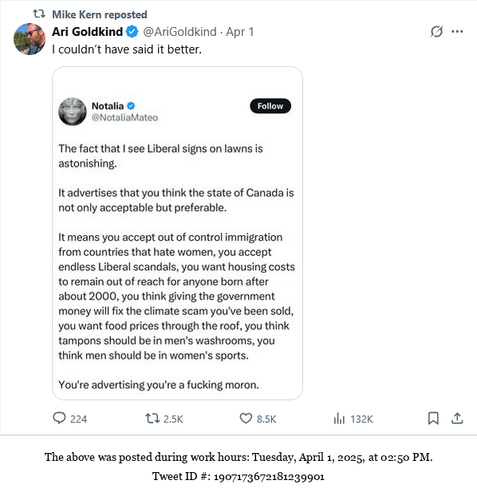Screen dimensions: 477x500
Task: Click the small repost icon beside Mike Kern
Action: [x=39, y=14]
